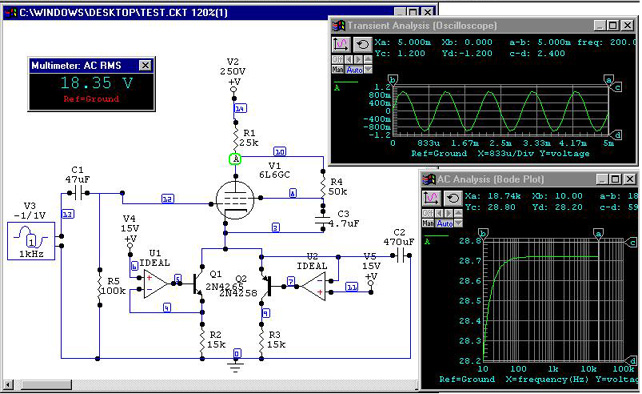Click the scale/axis icon in Transient Analysis window
642x394 pixels.
(x=341, y=44)
